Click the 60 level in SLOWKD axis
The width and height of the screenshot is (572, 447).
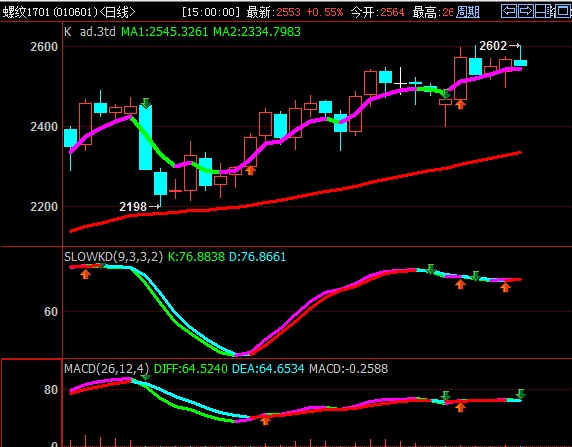point(51,312)
